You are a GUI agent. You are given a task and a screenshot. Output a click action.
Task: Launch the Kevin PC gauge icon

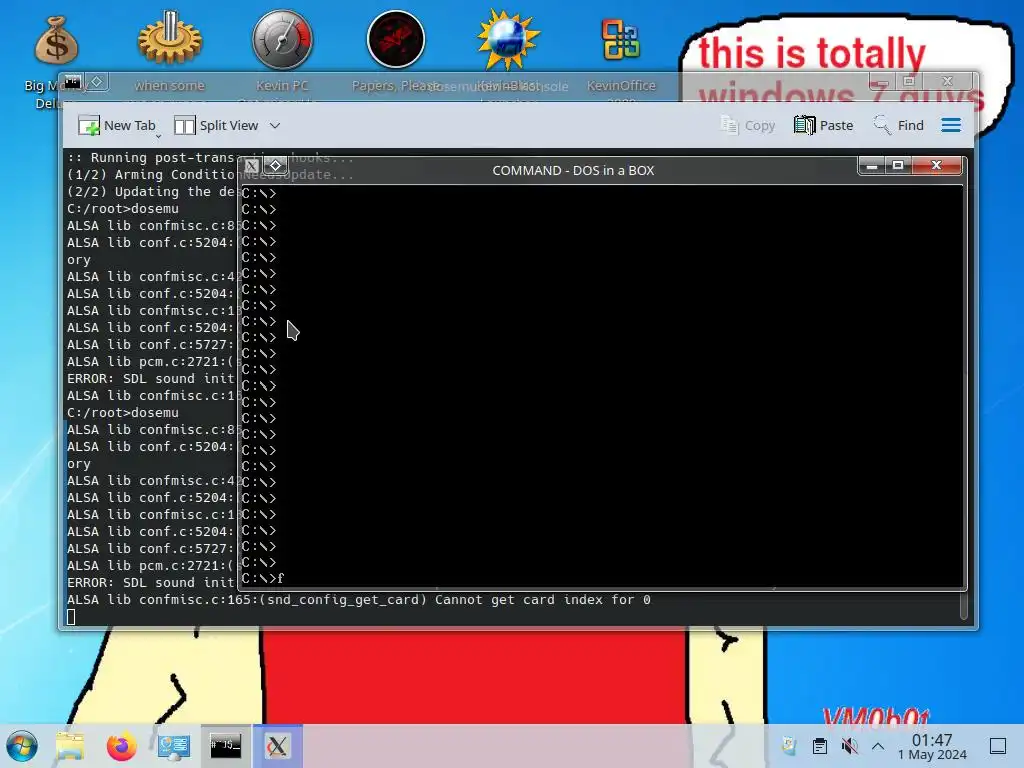point(282,39)
